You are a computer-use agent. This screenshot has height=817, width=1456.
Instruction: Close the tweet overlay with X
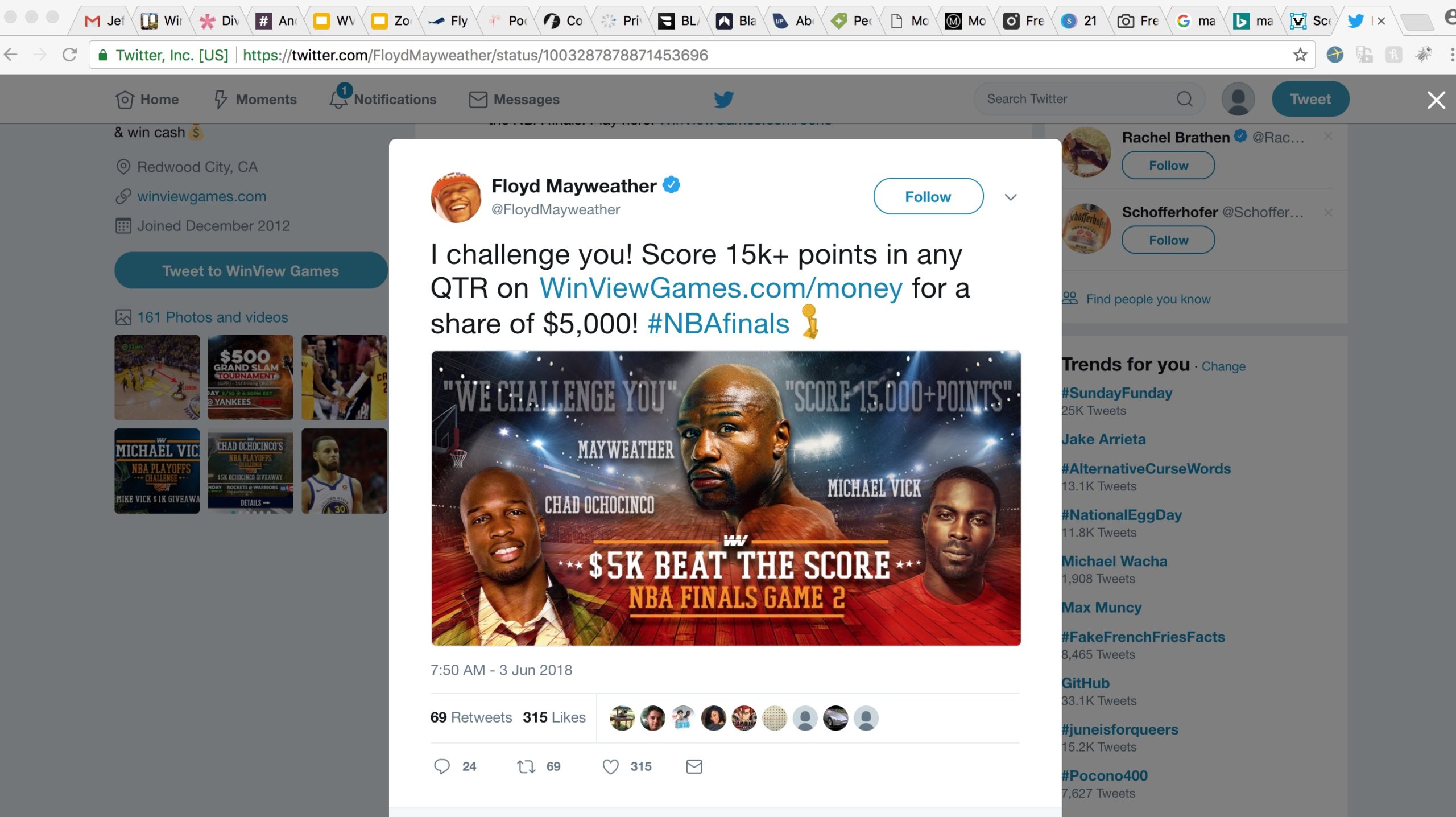pos(1436,100)
